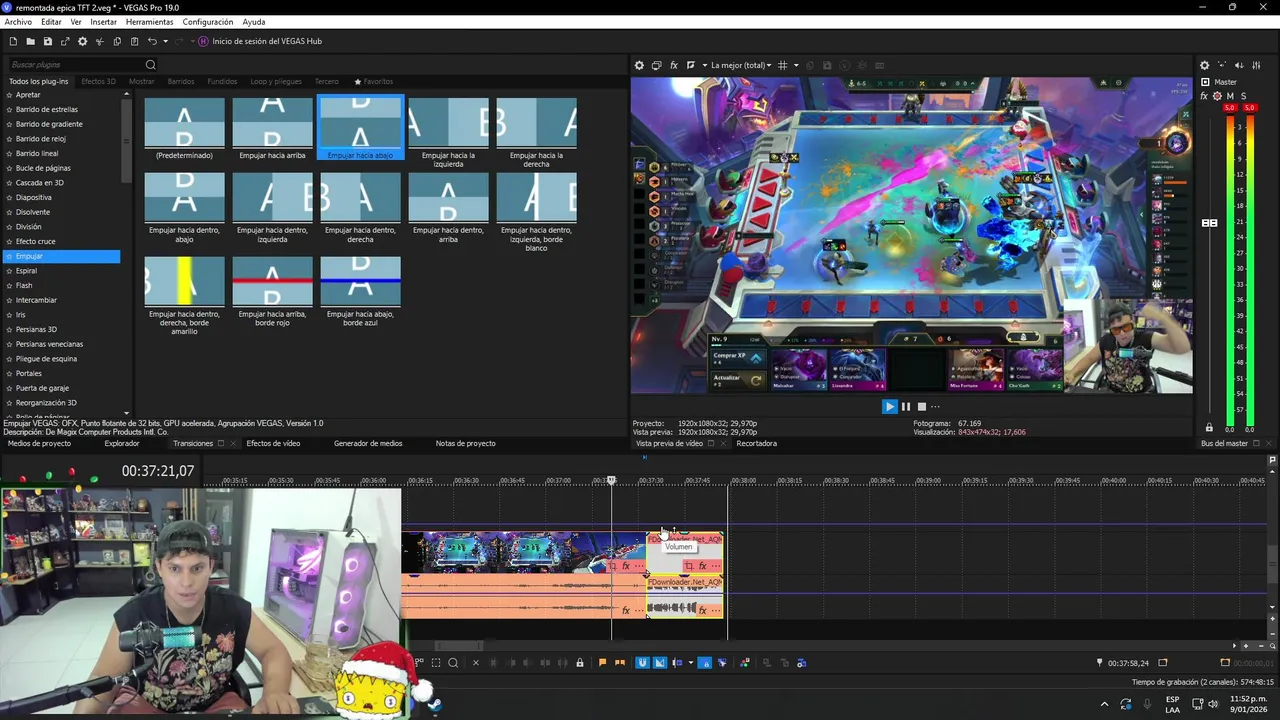1280x720 pixels.
Task: Open Video Output FX in preview toolbar
Action: coord(674,65)
